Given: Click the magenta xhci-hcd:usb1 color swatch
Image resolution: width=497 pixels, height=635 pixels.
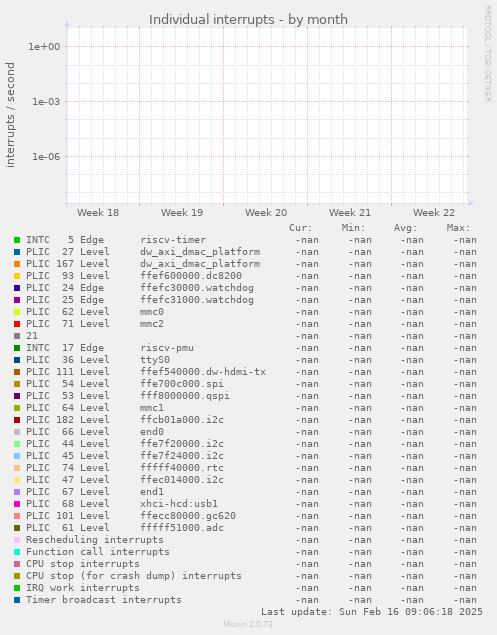Looking at the screenshot, I should point(17,504).
